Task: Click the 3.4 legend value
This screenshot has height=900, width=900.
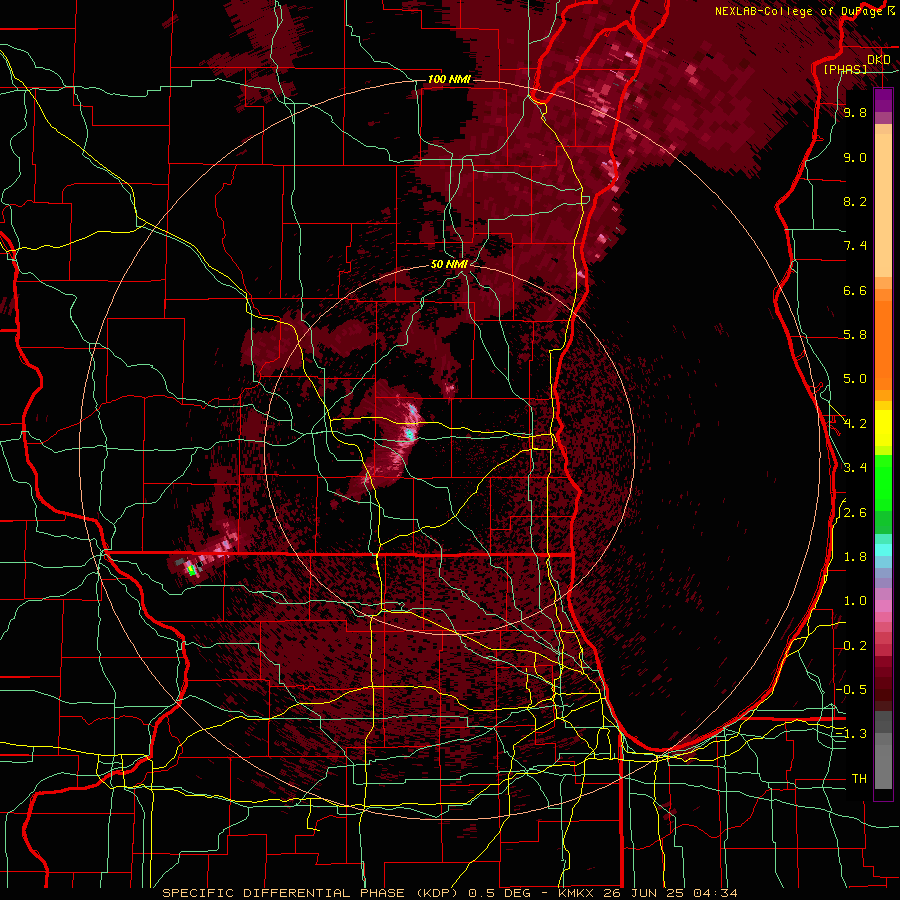Action: point(855,468)
